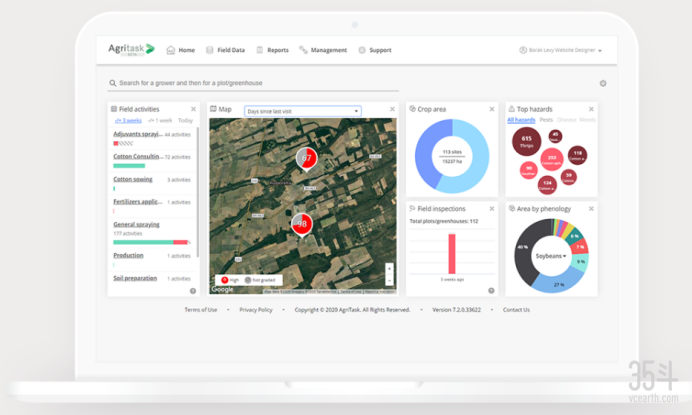The height and width of the screenshot is (415, 692).
Task: Select the Weeds hazards tab
Action: pyautogui.click(x=587, y=120)
